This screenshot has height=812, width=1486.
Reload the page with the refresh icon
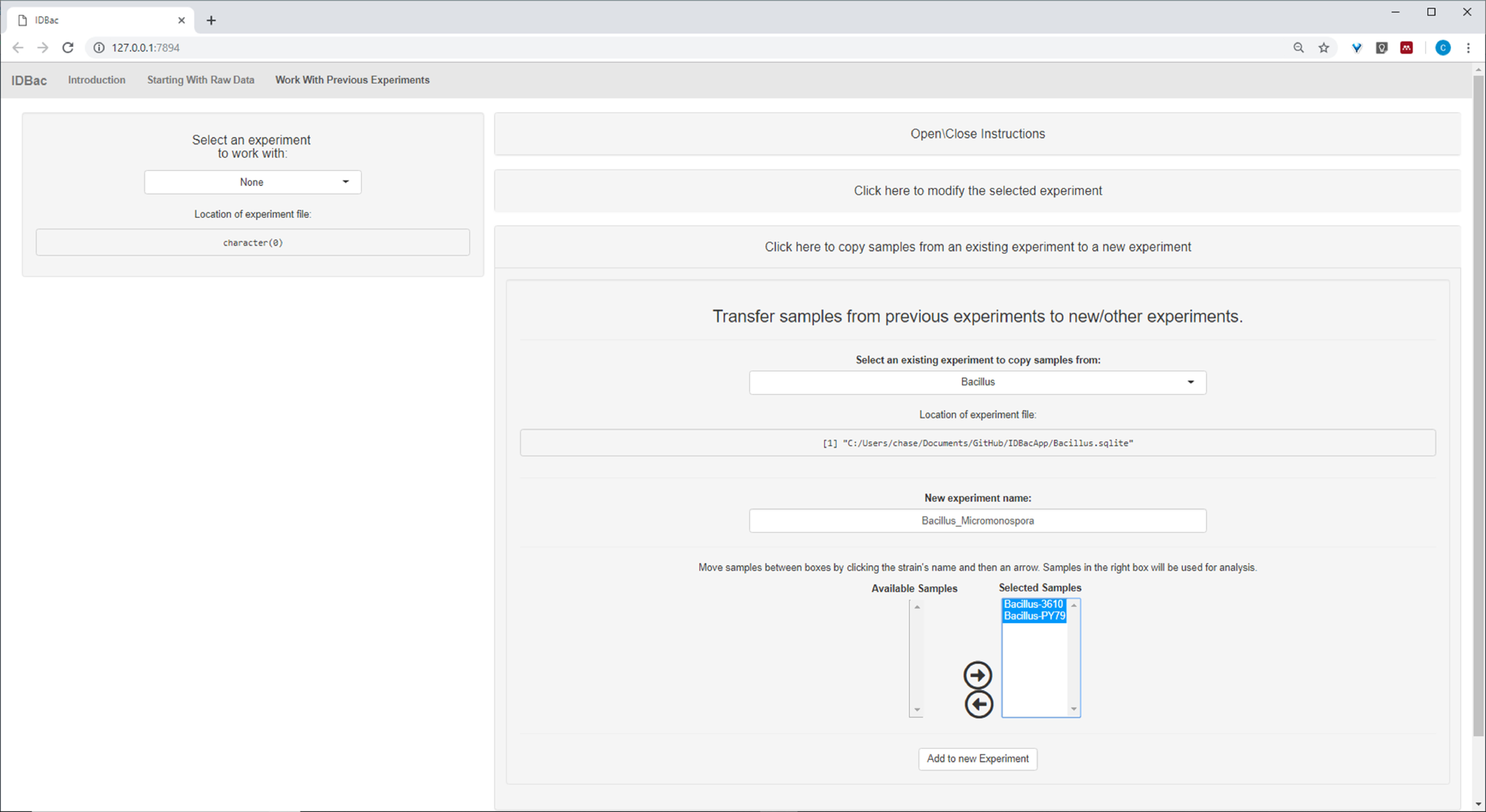tap(68, 48)
